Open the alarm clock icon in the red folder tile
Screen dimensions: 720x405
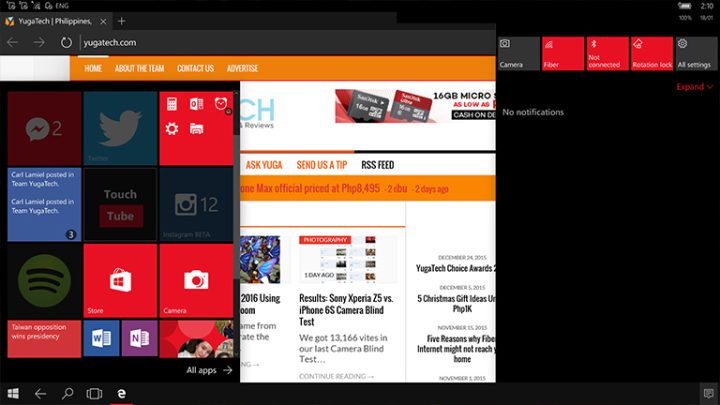pos(221,104)
